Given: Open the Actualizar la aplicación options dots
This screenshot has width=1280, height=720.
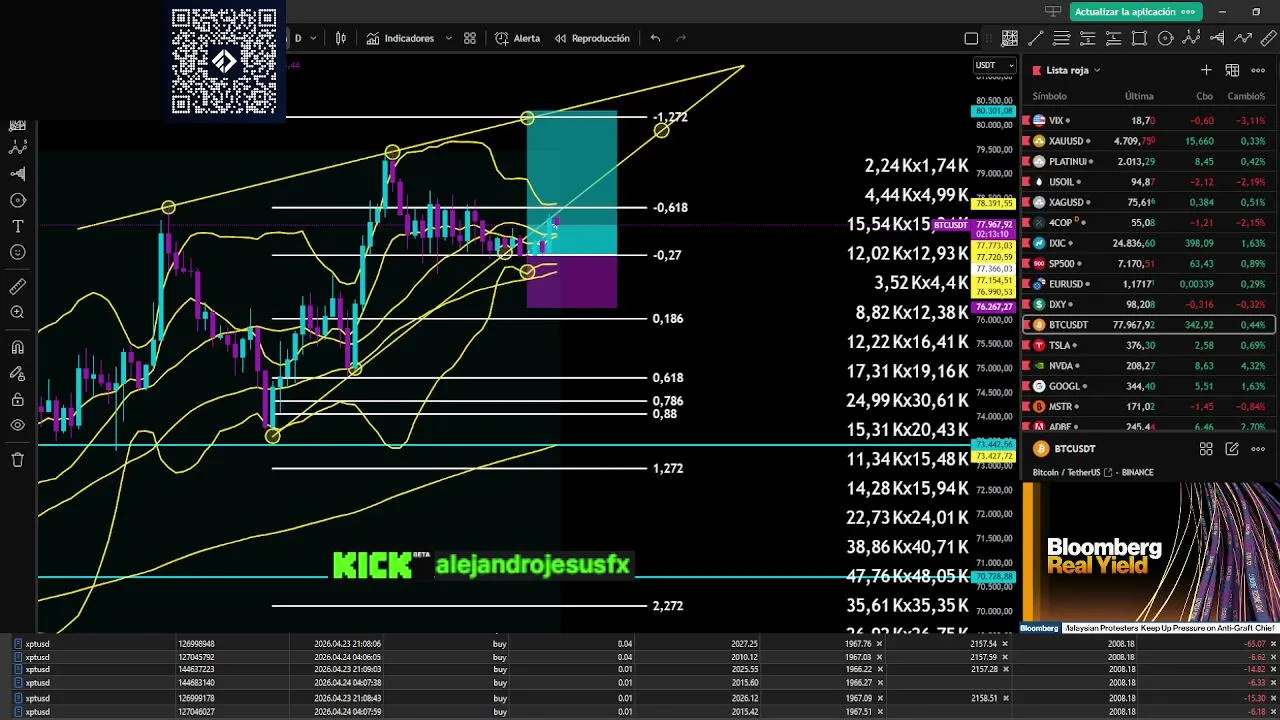Looking at the screenshot, I should [1188, 12].
